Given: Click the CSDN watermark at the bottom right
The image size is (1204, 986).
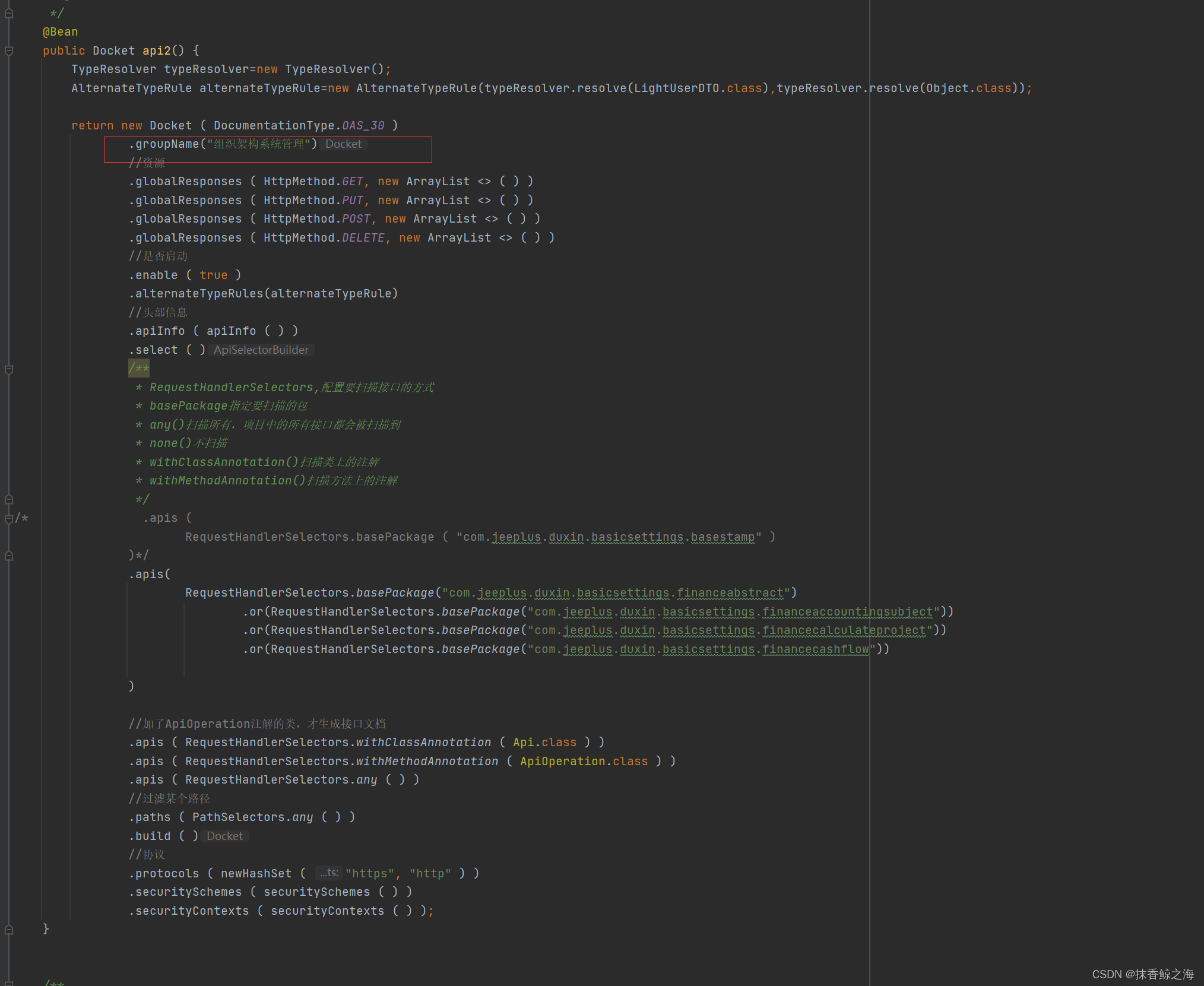Looking at the screenshot, I should 1142,974.
